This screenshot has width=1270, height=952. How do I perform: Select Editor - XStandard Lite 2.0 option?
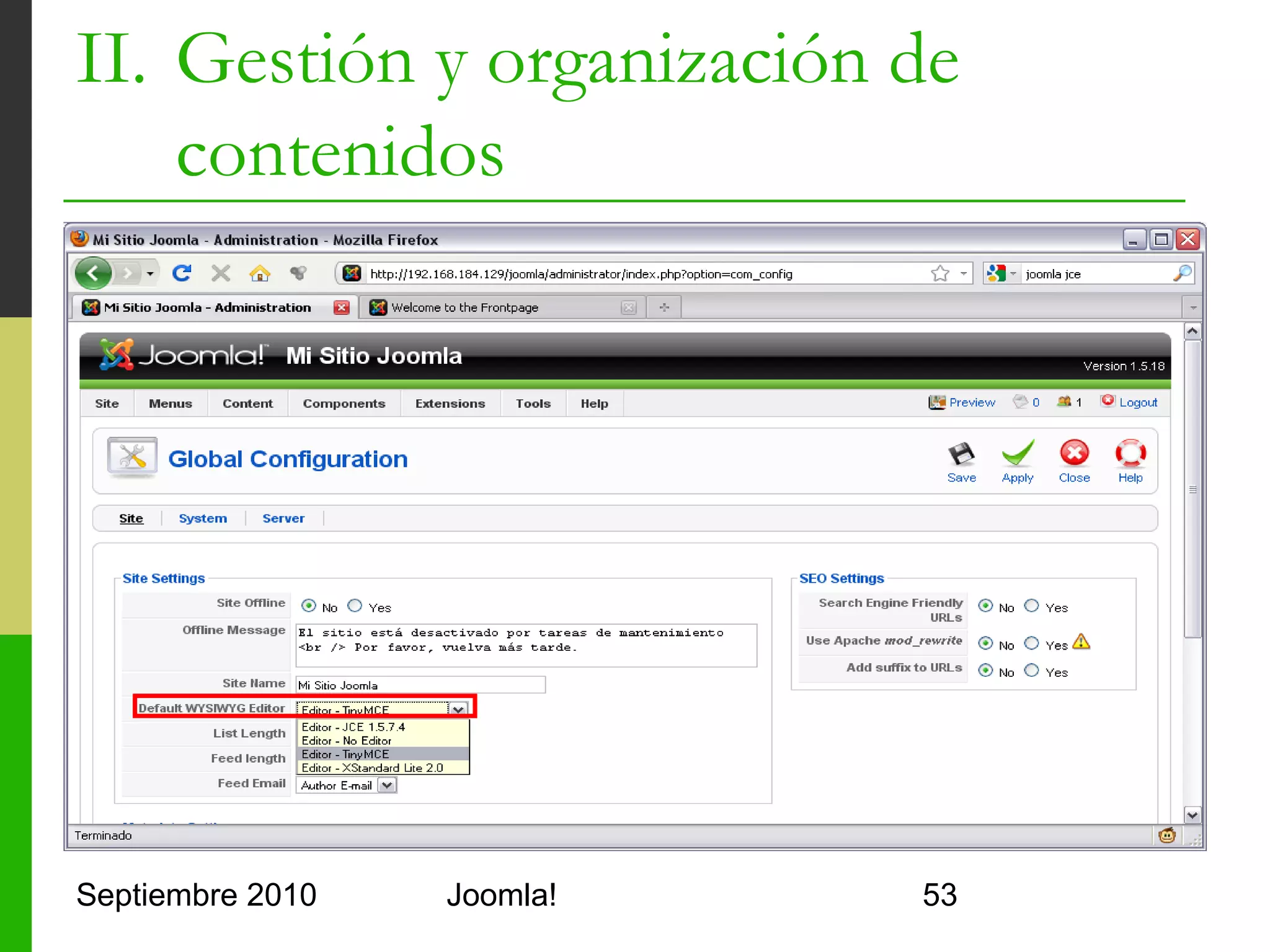(x=383, y=768)
